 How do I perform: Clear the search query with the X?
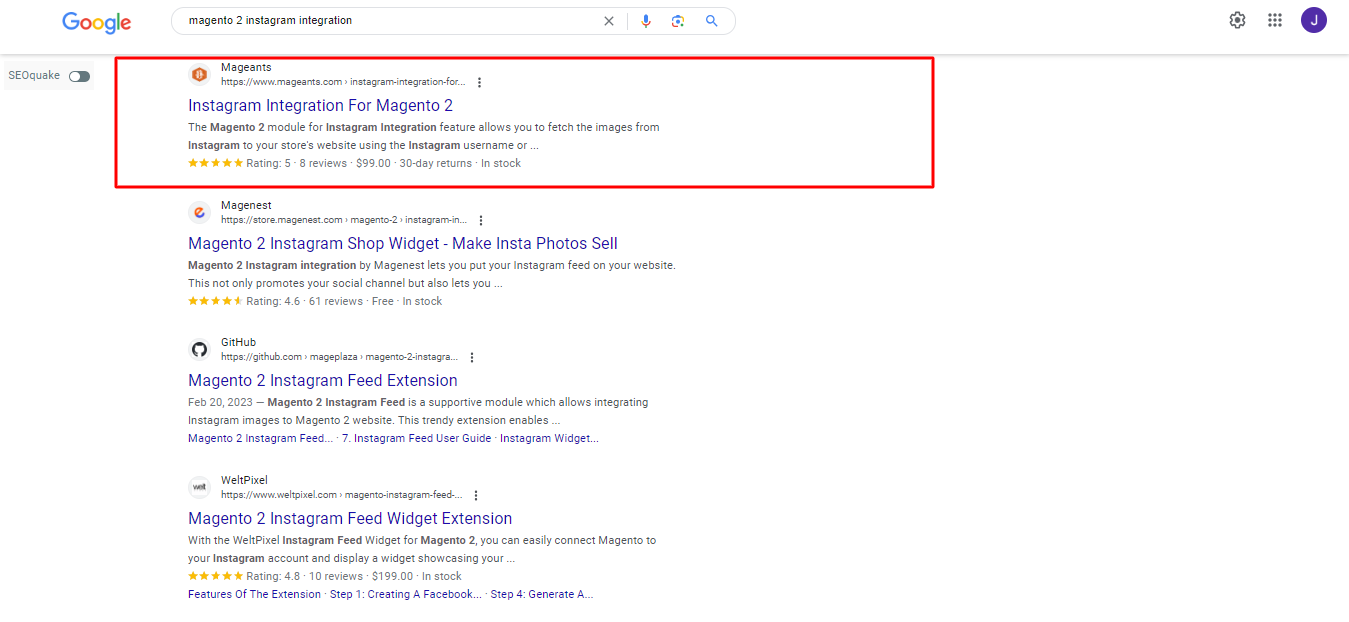tap(609, 20)
